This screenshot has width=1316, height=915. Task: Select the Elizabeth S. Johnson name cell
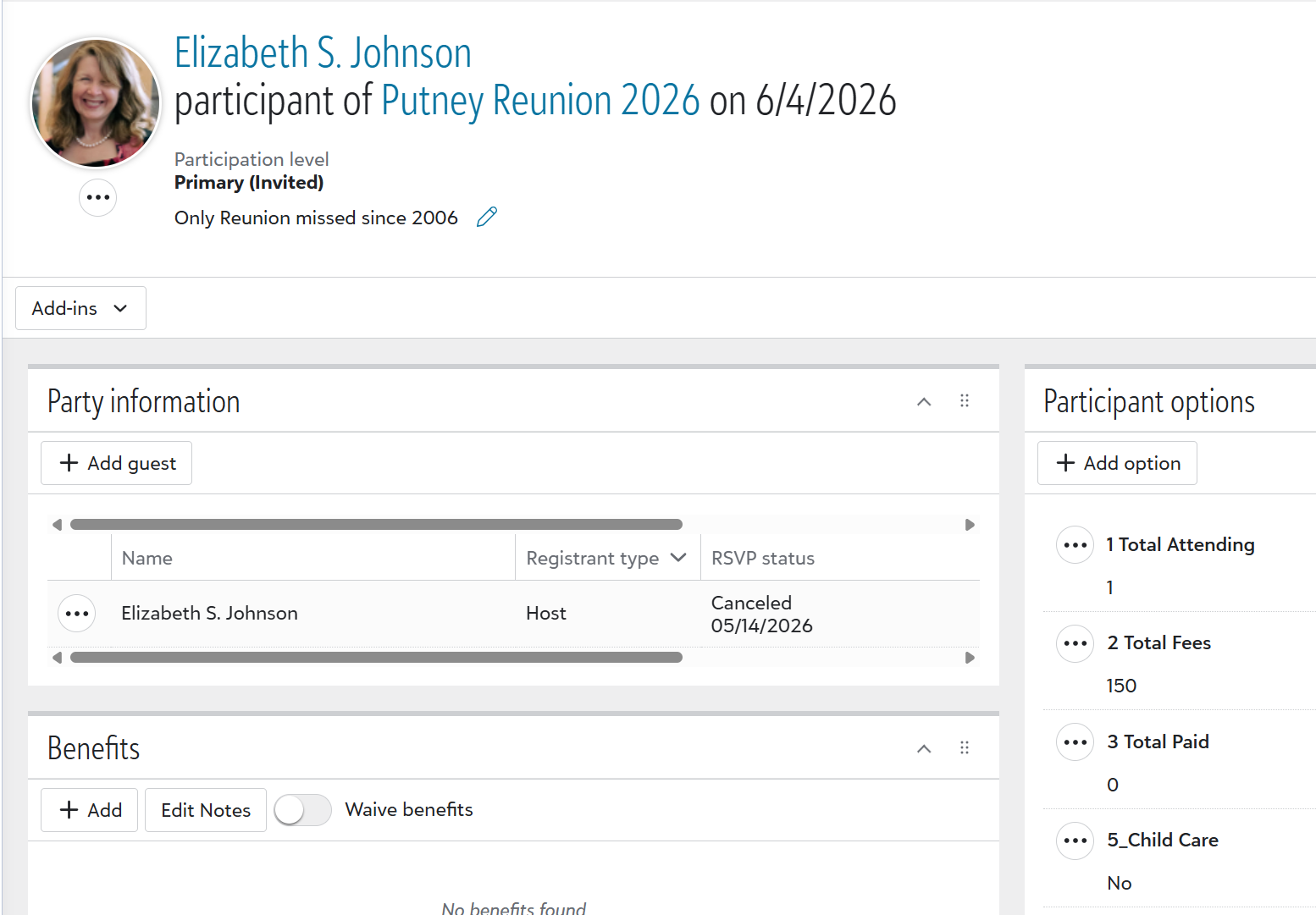coord(209,614)
